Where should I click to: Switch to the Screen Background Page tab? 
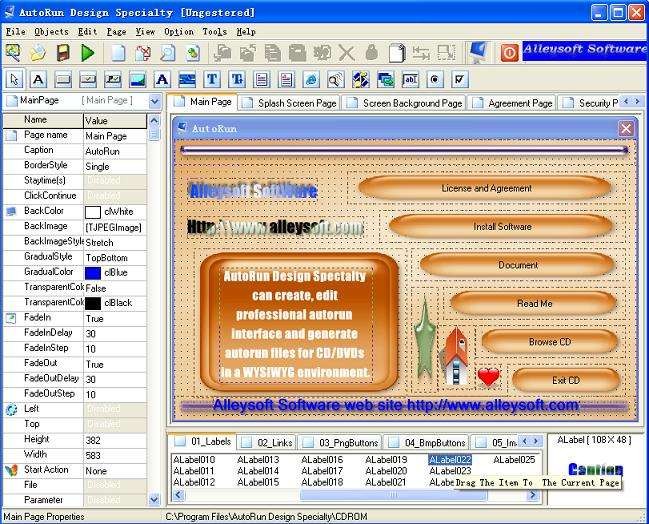[404, 103]
